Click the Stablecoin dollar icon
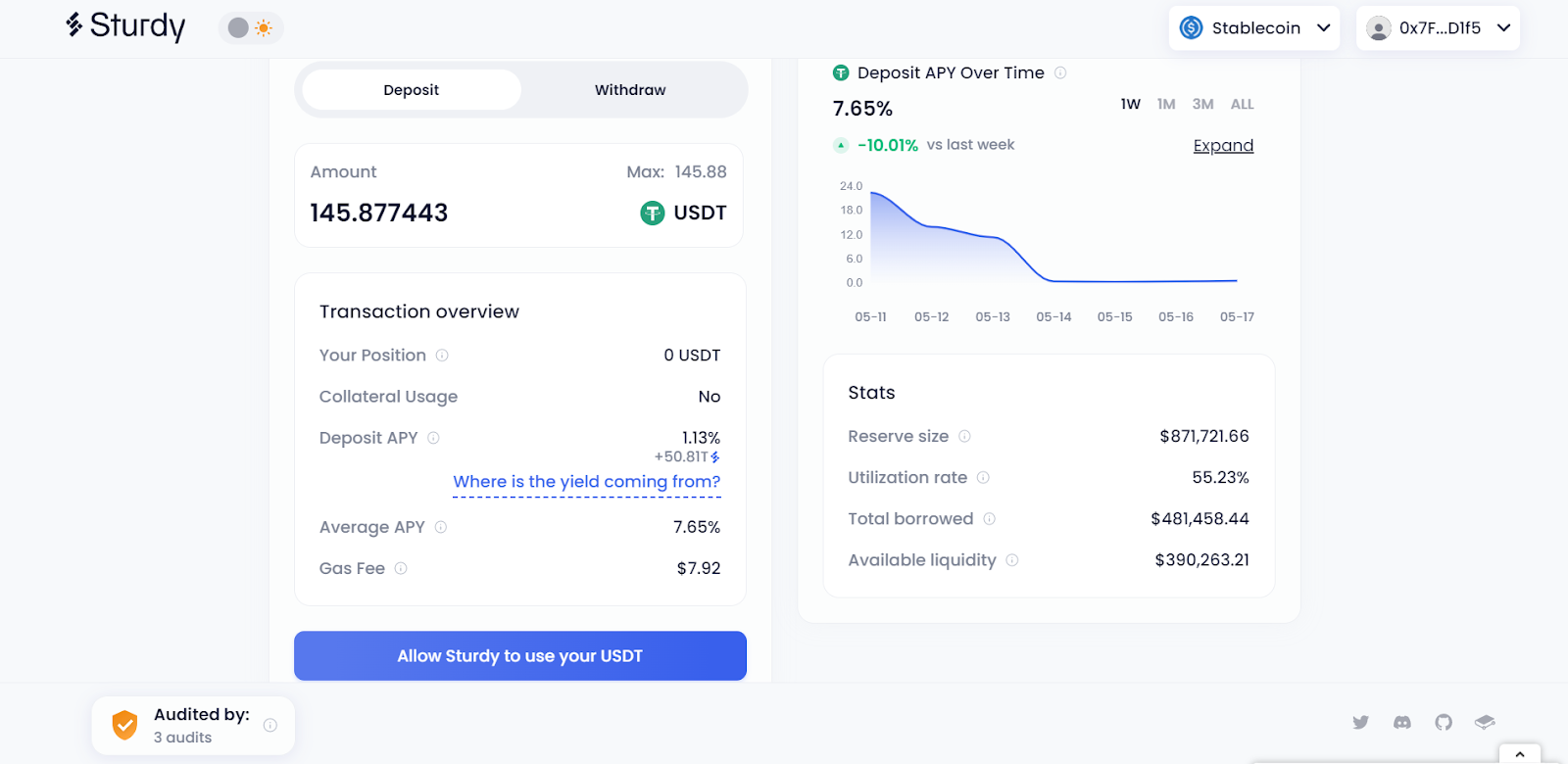 tap(1191, 27)
